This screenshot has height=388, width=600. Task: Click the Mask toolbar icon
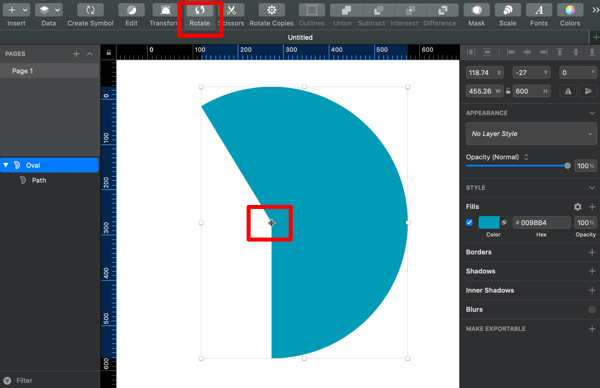coord(476,10)
